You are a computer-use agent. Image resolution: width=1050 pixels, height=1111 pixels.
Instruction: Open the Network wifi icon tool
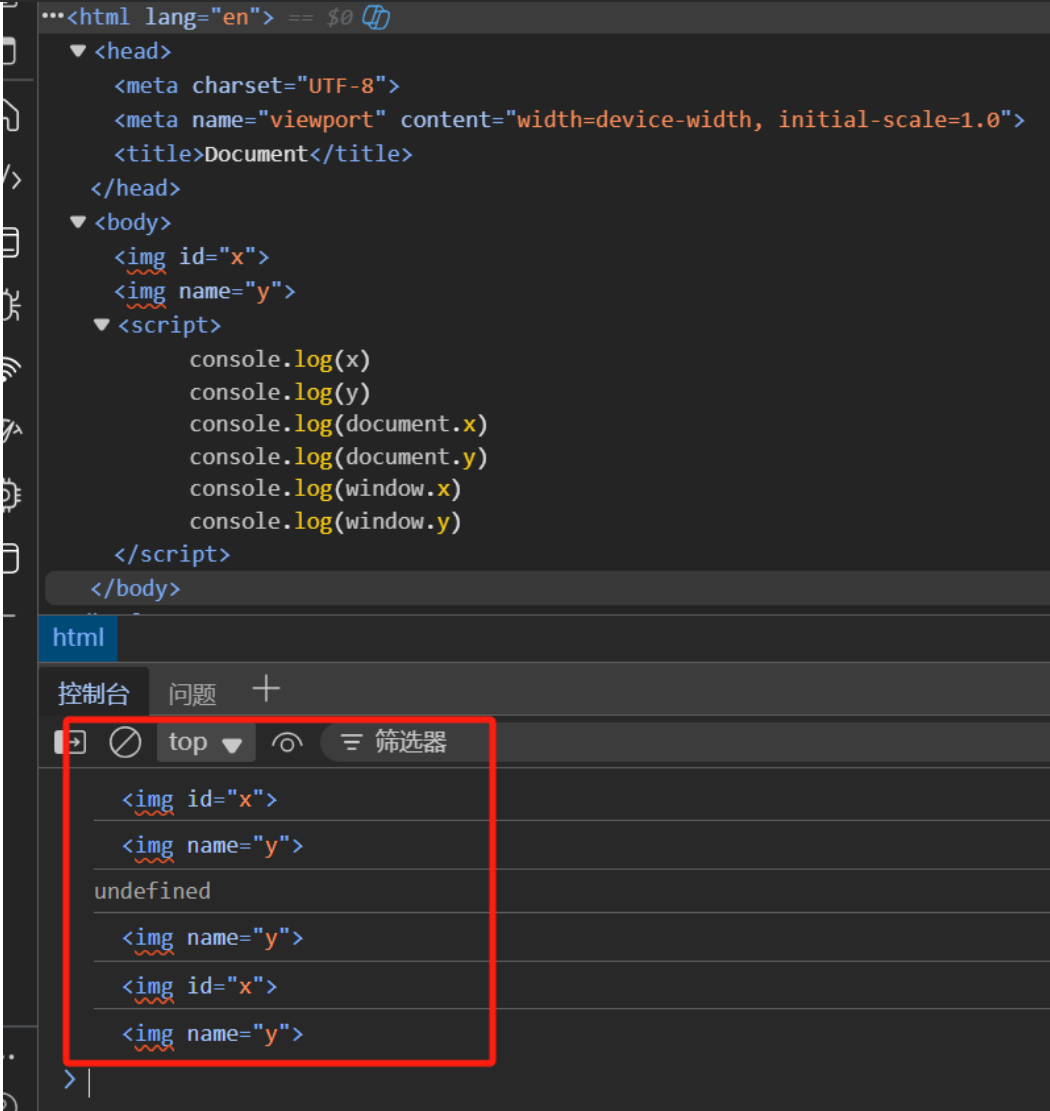click(10, 369)
